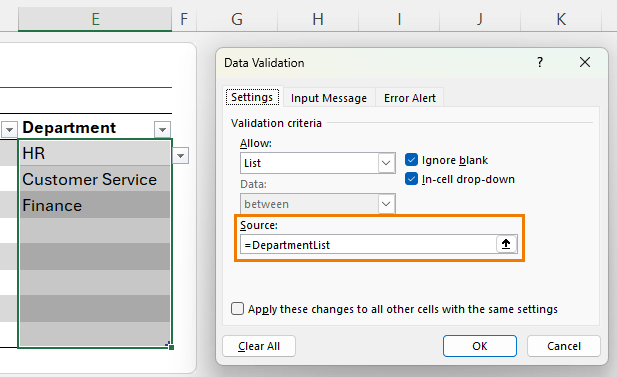This screenshot has width=617, height=377.
Task: Select column I header
Action: point(399,19)
